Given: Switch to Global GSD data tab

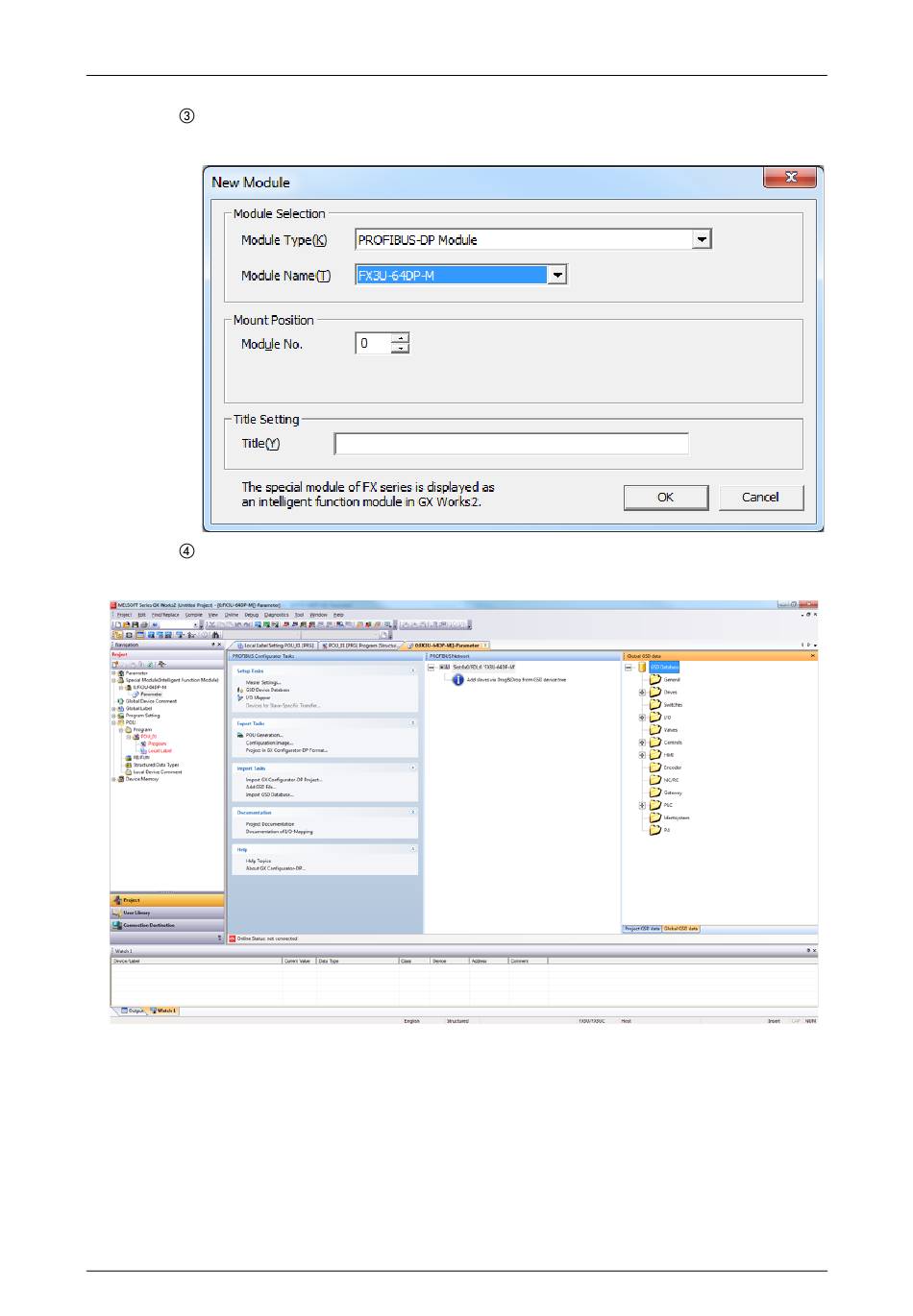Looking at the screenshot, I should pyautogui.click(x=681, y=929).
